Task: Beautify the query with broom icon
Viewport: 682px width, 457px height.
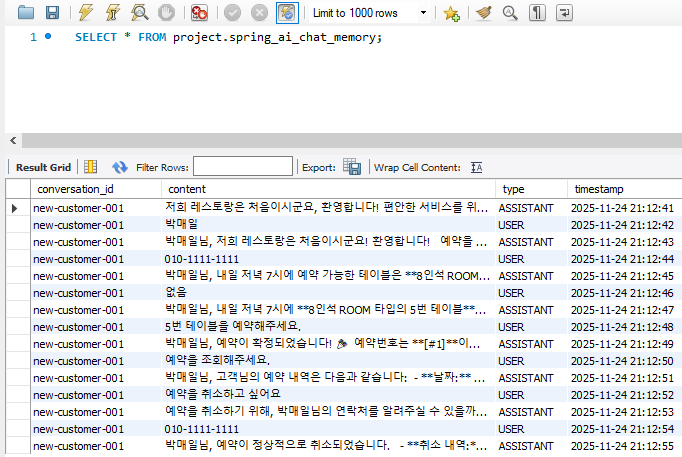Action: (484, 13)
